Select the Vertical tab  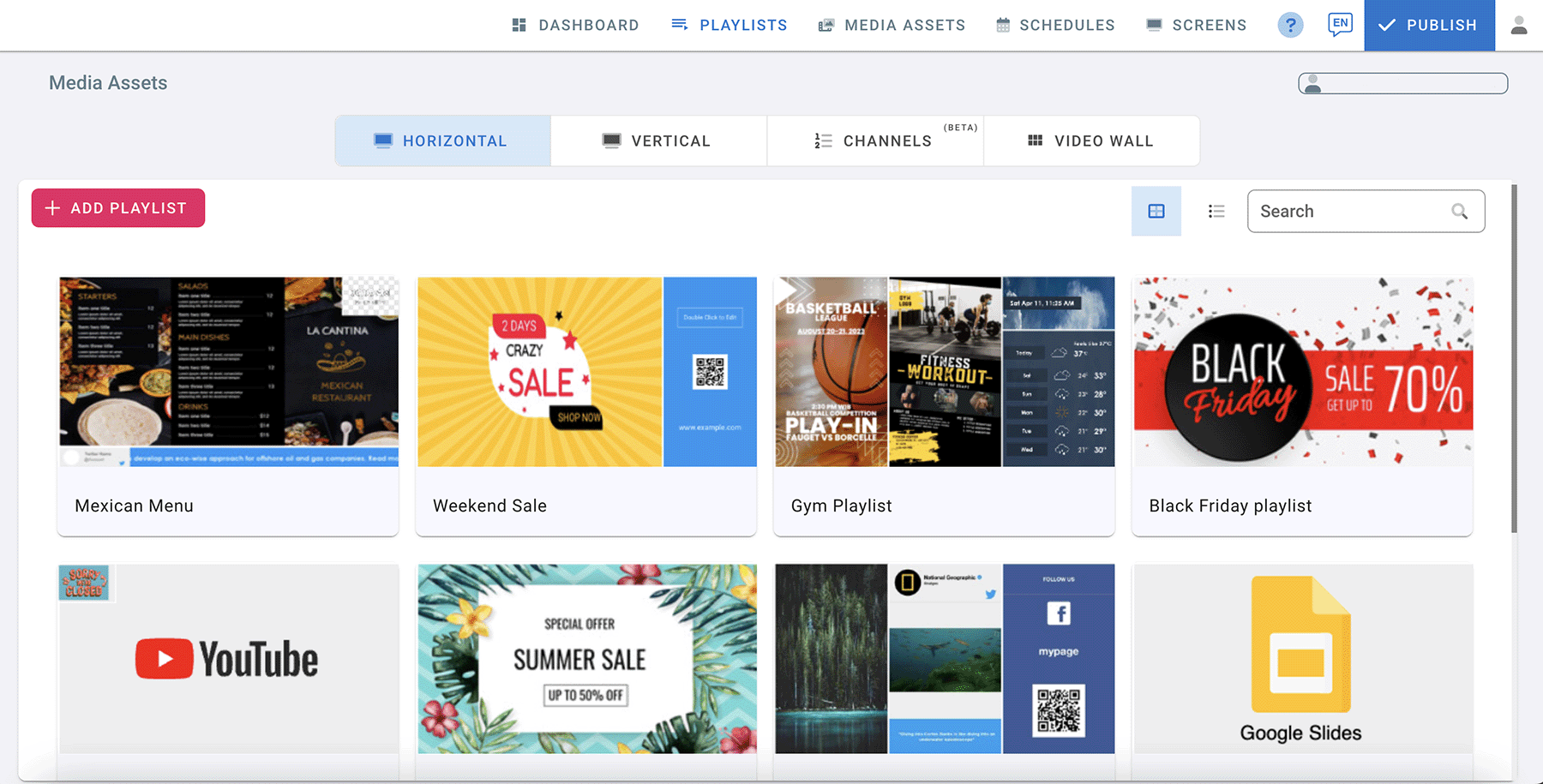[657, 141]
